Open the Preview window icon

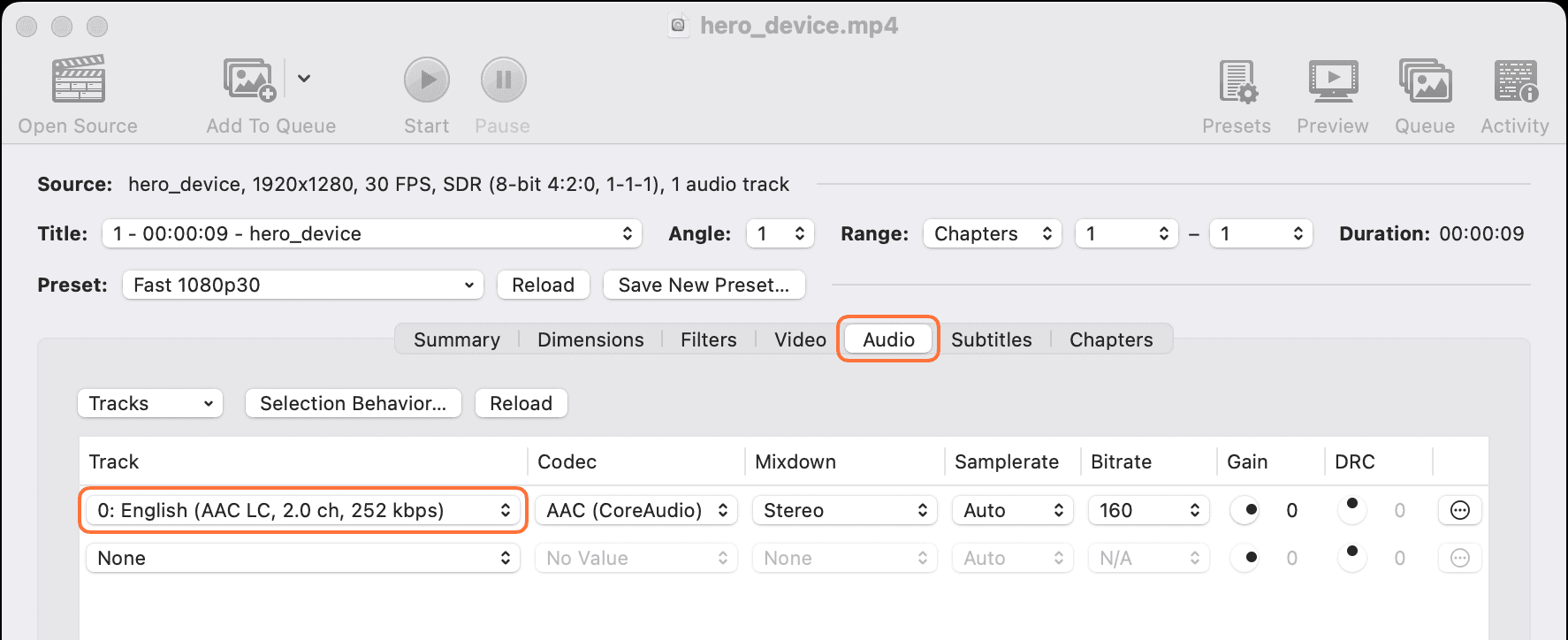(1333, 81)
